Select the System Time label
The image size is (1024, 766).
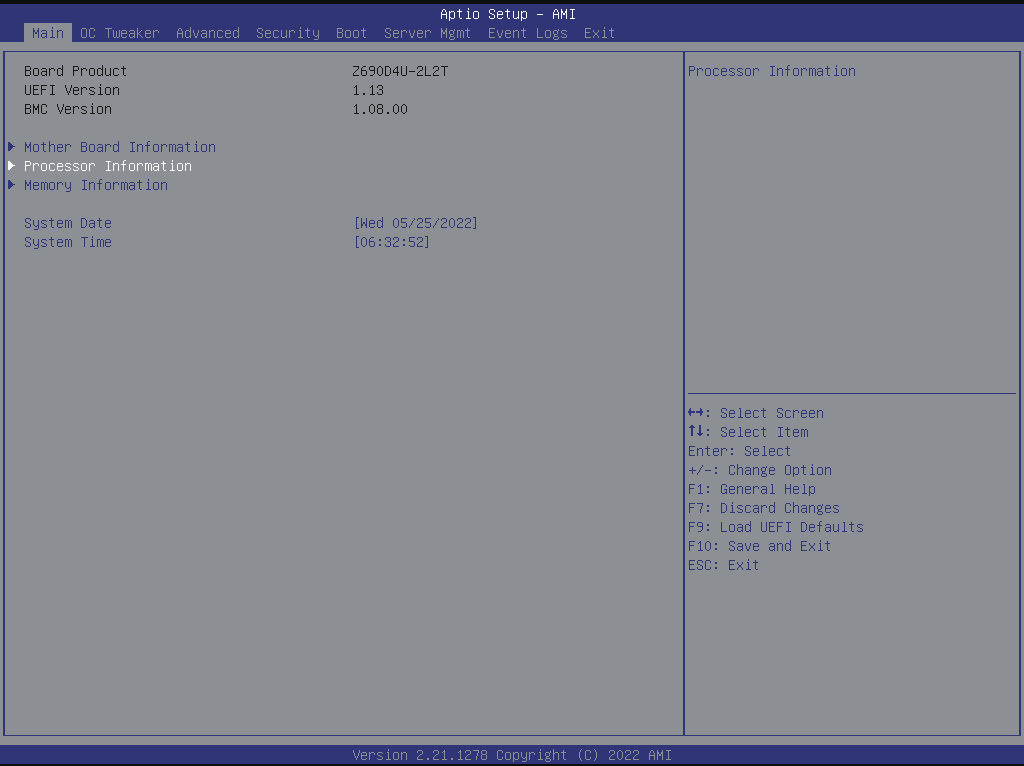pos(68,242)
